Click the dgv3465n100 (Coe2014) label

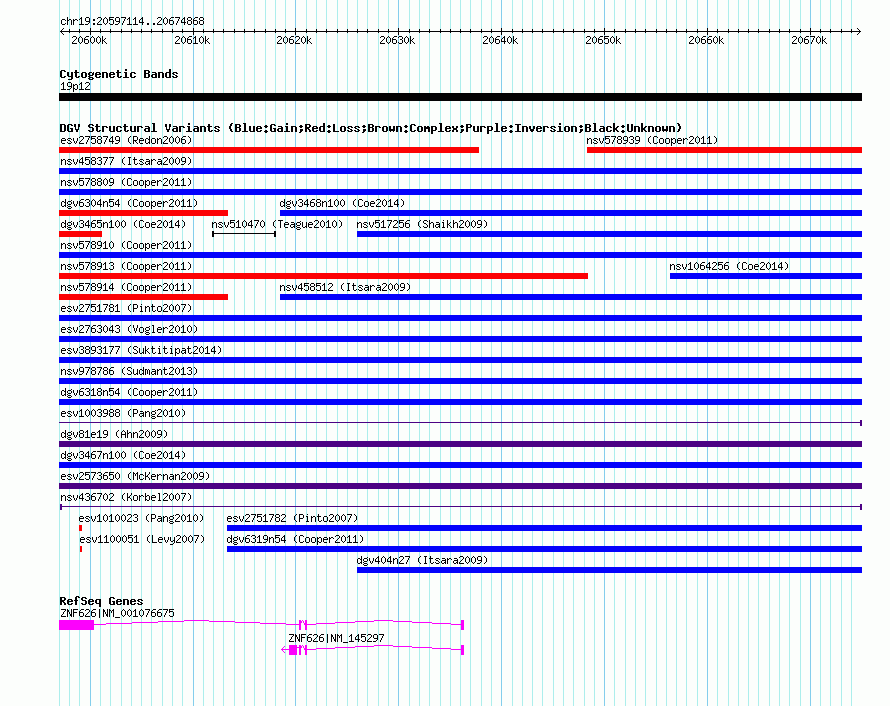tap(123, 224)
